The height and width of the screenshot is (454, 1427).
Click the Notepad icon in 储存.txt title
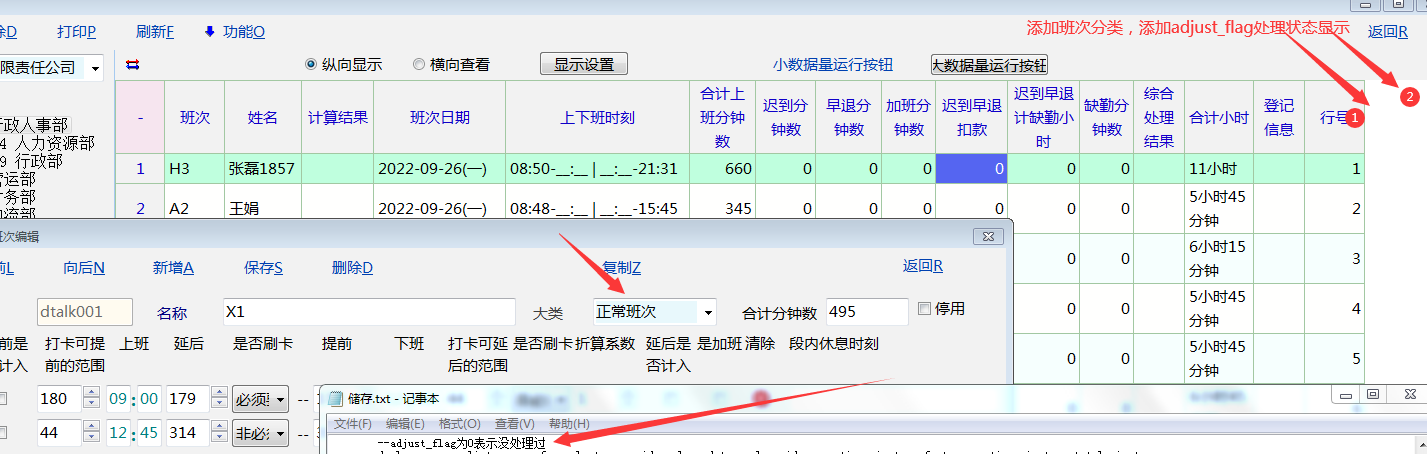pyautogui.click(x=334, y=397)
